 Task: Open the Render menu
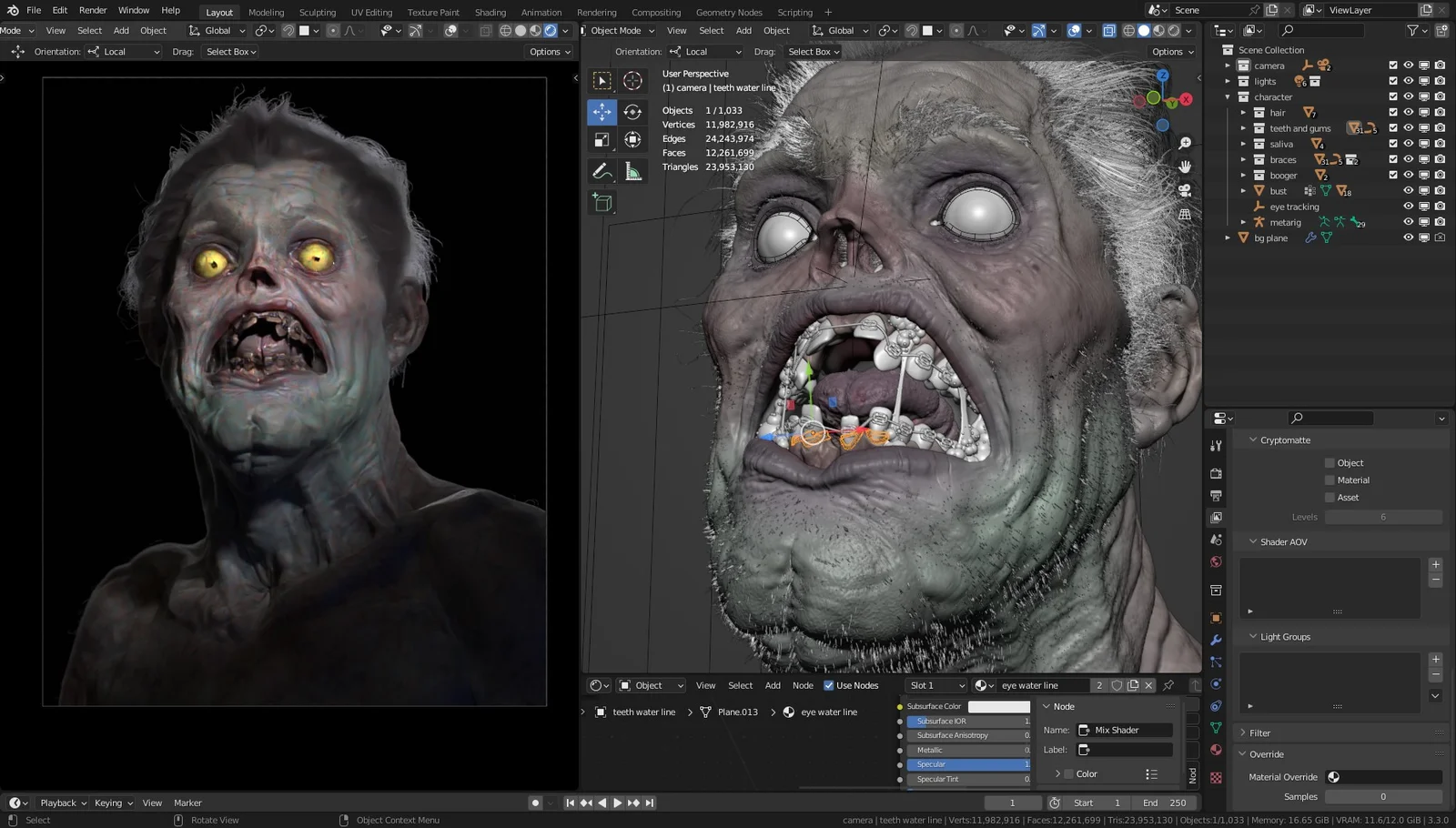[92, 10]
